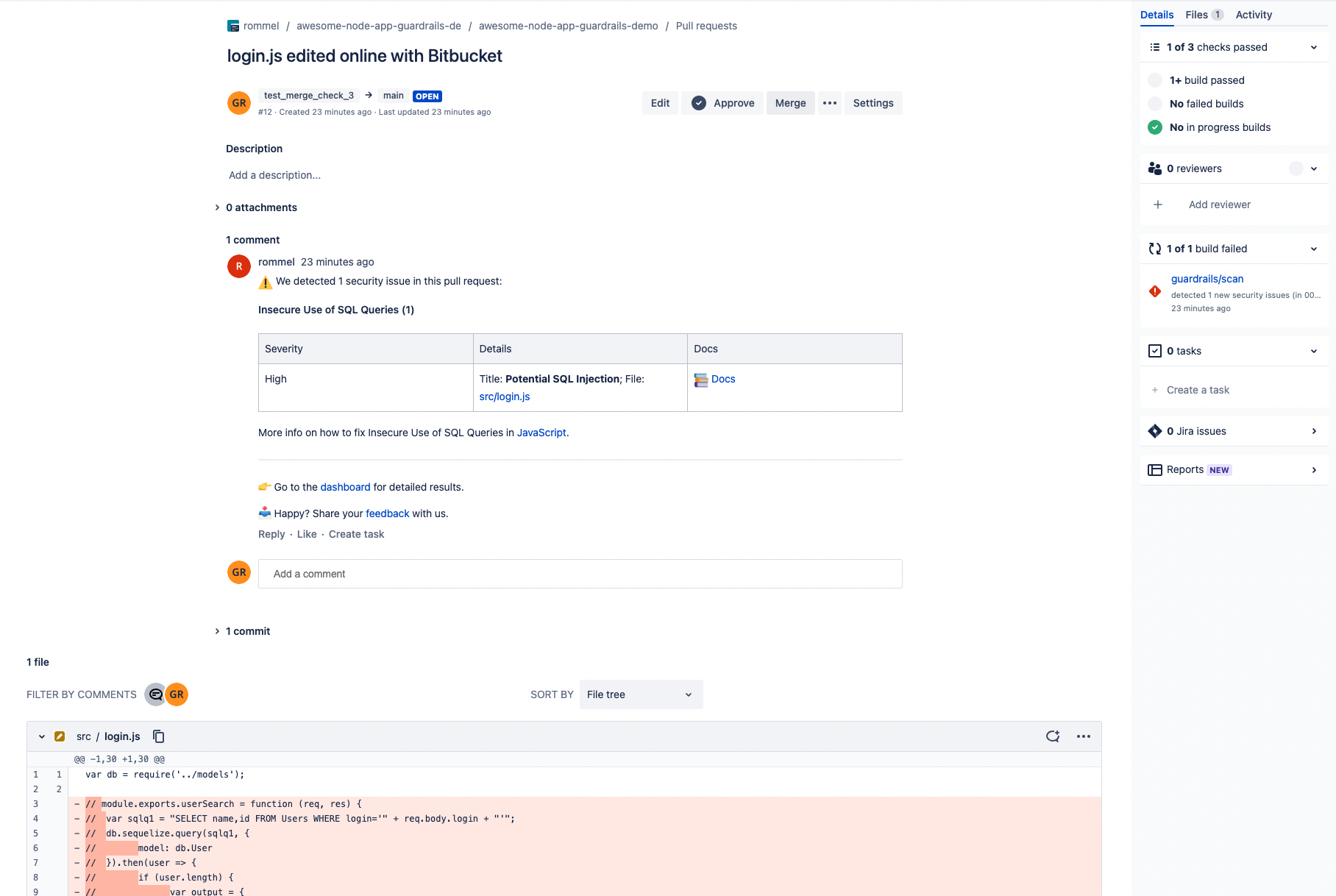Collapse the checks passed section chevron
The width and height of the screenshot is (1336, 896).
pos(1314,47)
